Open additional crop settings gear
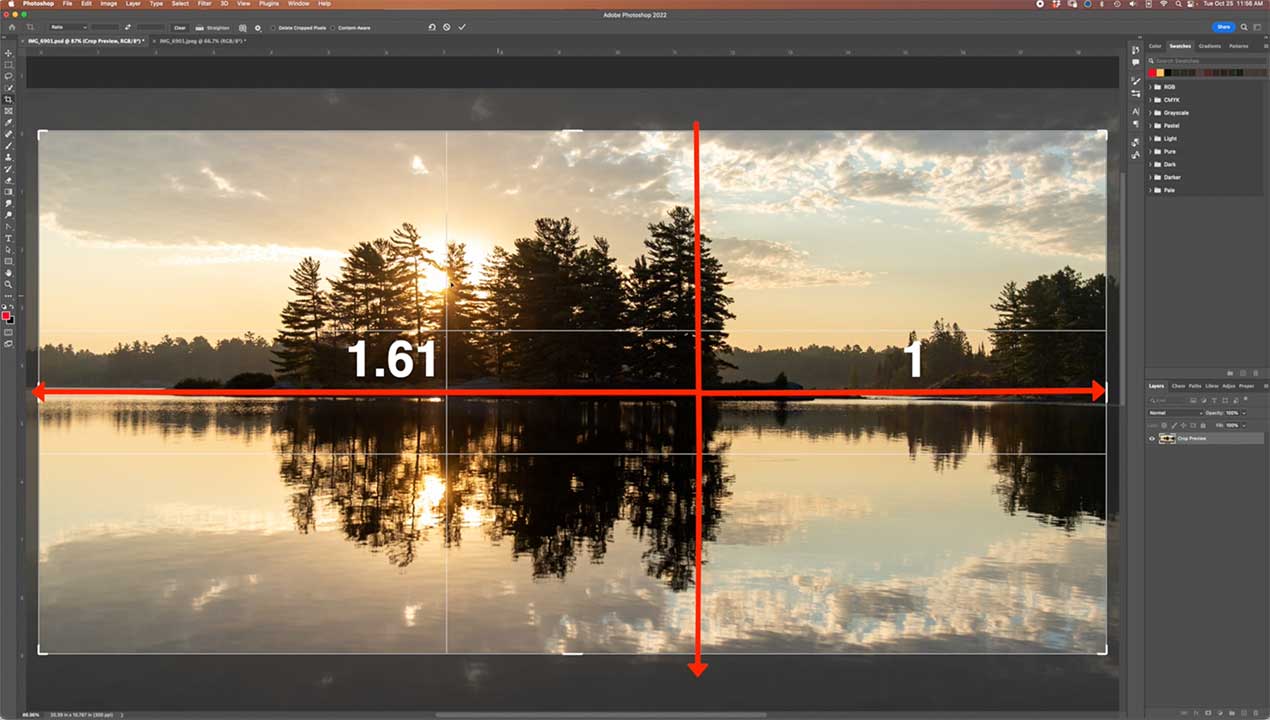Screen dimensions: 1270x720 (258, 27)
